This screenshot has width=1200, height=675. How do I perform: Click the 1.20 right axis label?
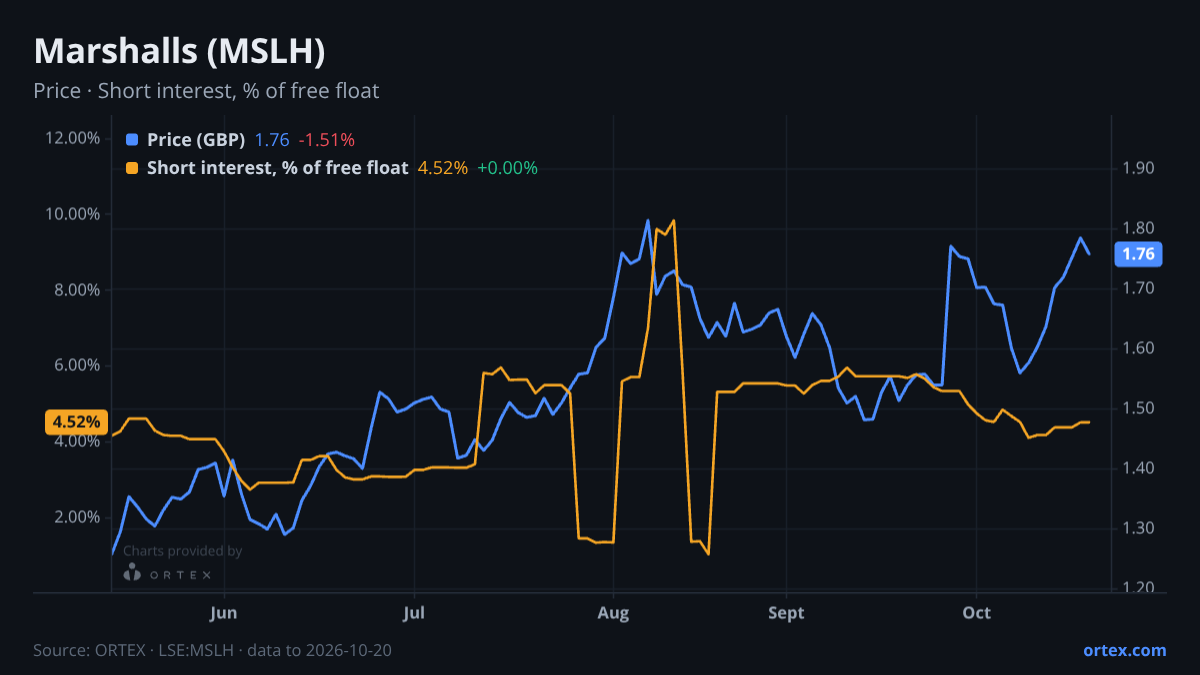pyautogui.click(x=1138, y=588)
